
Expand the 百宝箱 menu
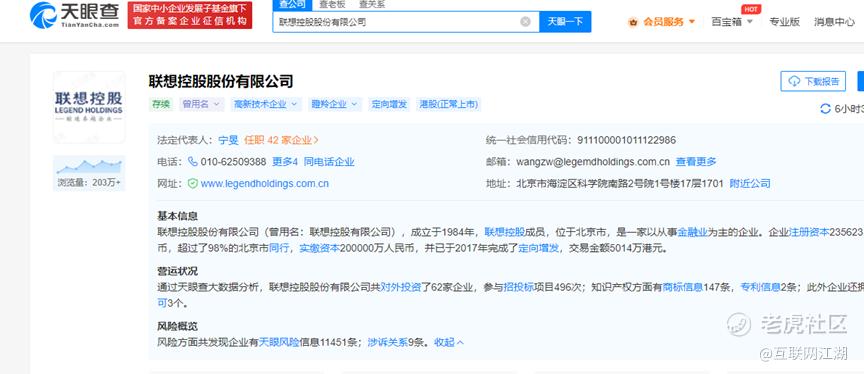pos(732,22)
